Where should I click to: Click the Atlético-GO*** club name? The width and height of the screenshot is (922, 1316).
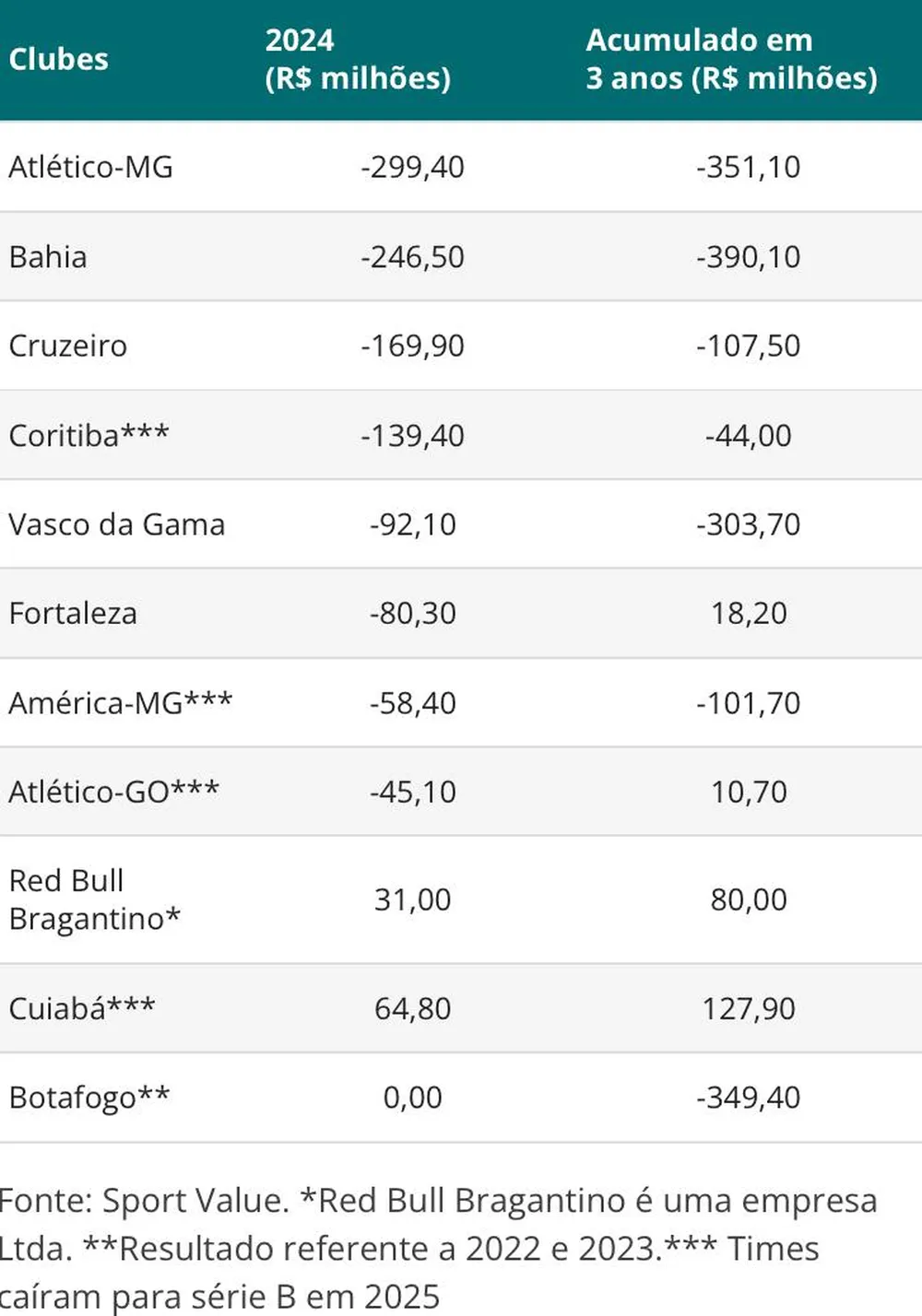113,792
